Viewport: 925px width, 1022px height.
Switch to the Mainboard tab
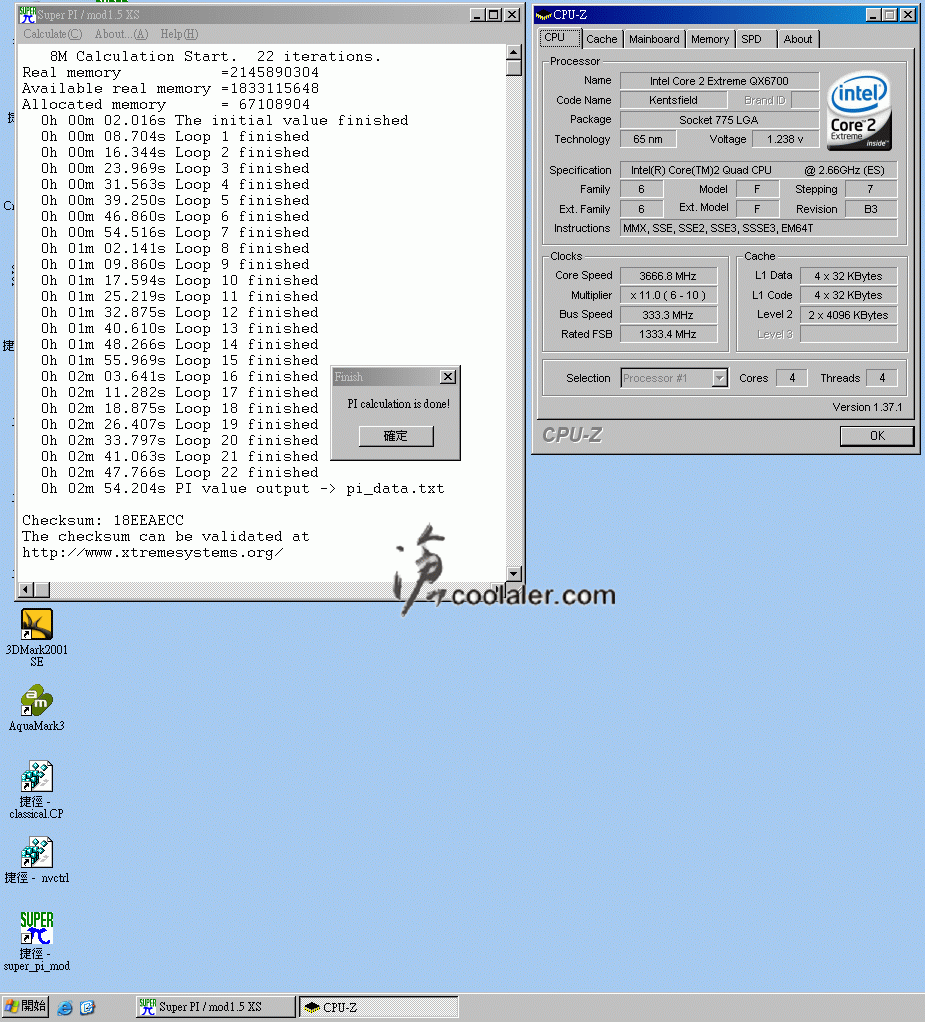(654, 39)
